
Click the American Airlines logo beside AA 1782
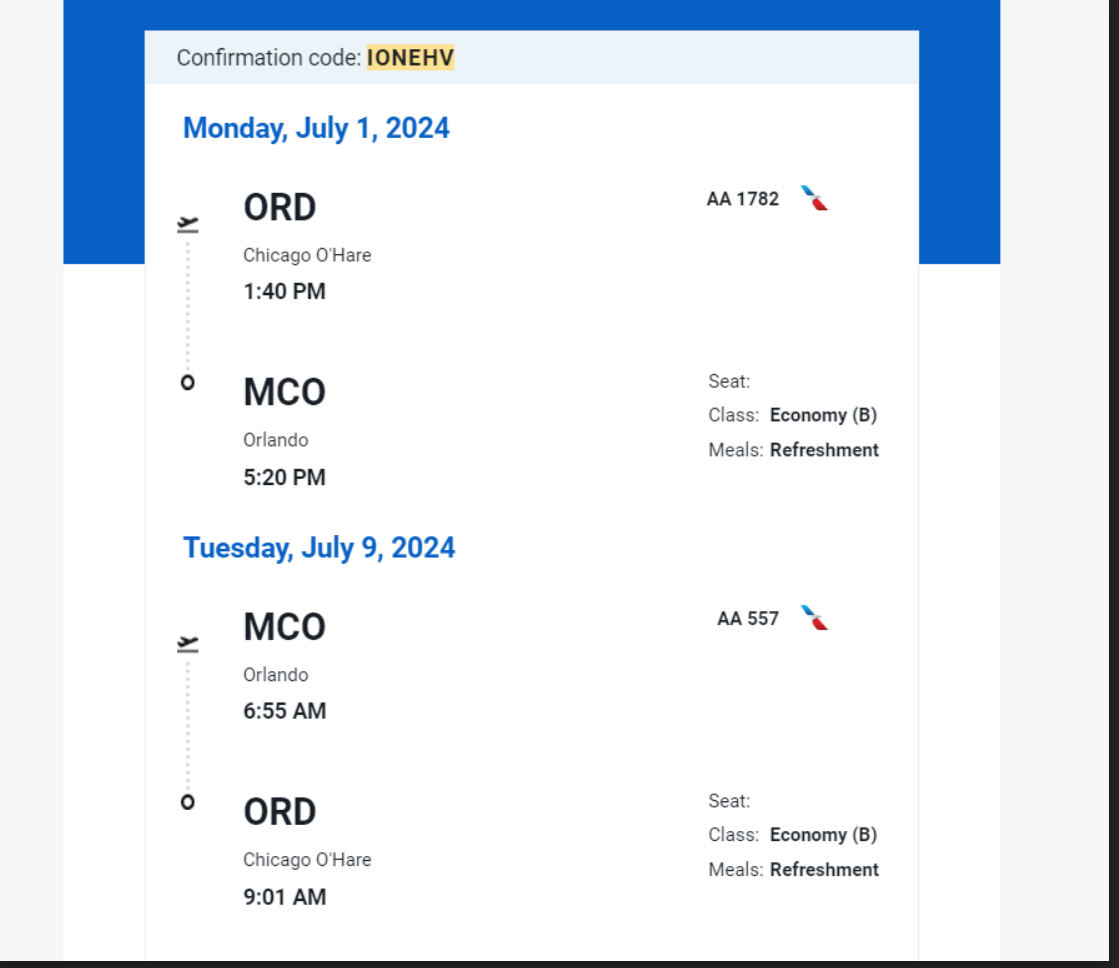pos(814,198)
